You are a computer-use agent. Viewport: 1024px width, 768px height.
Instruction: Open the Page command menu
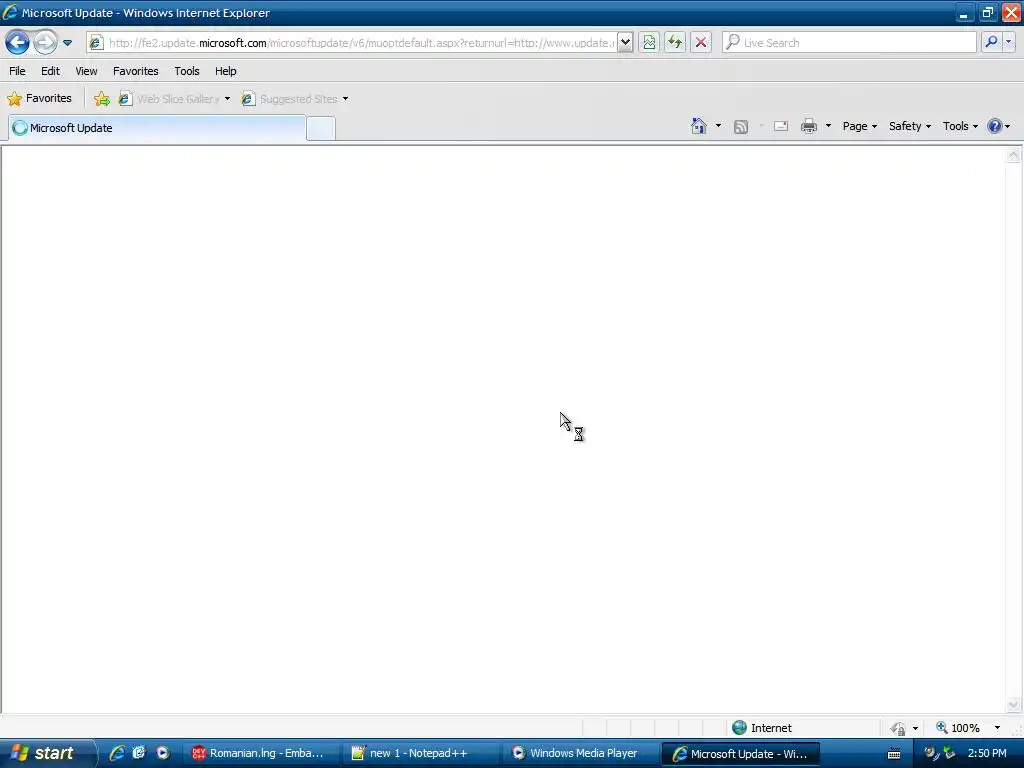859,126
